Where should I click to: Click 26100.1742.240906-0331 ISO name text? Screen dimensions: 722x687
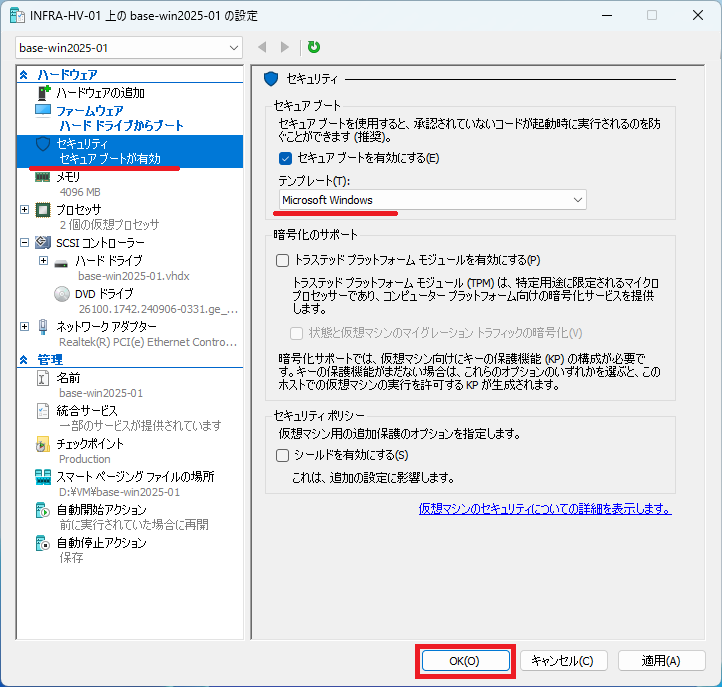[x=158, y=309]
